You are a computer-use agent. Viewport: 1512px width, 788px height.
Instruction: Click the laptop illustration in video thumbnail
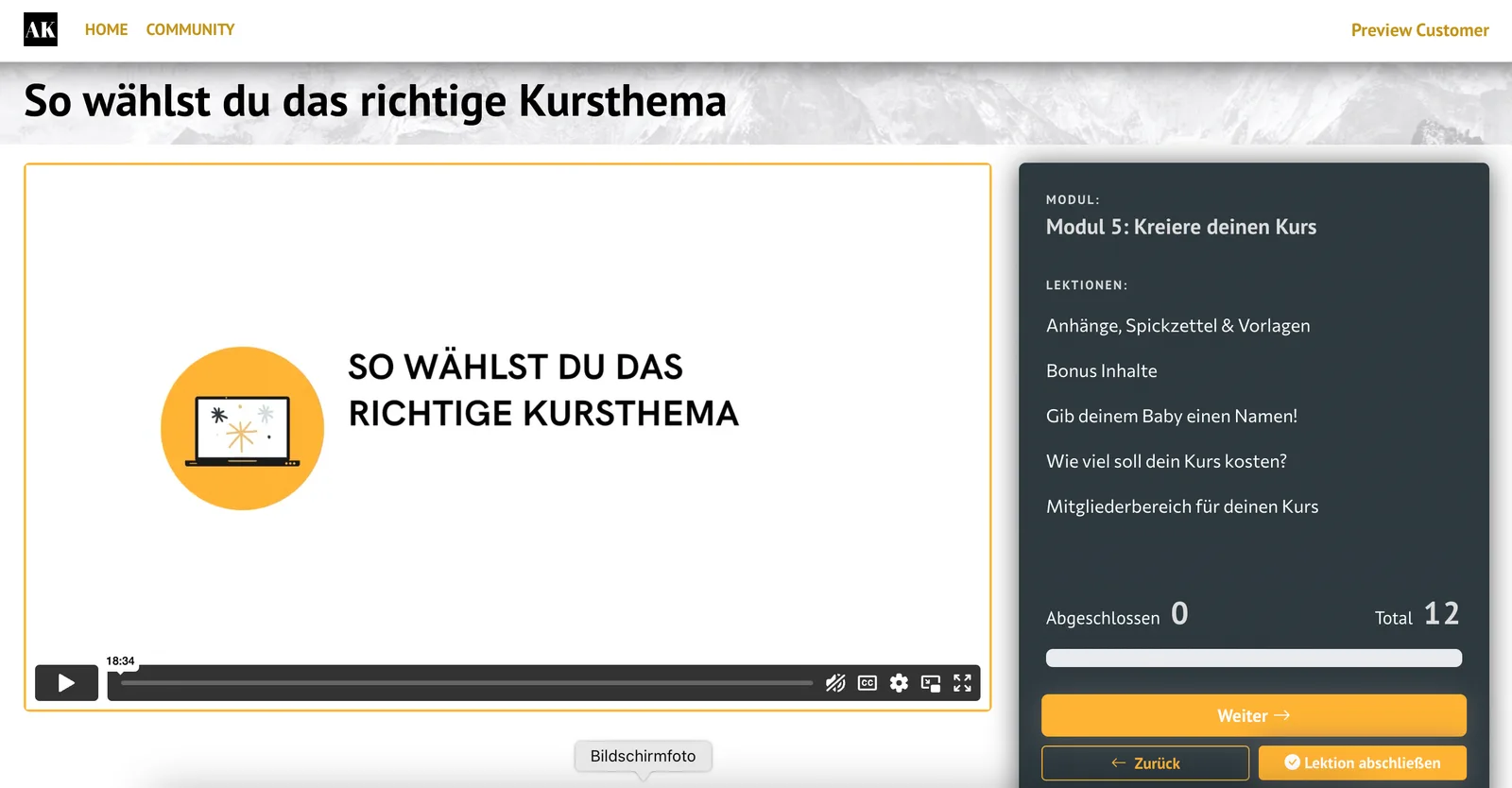[x=242, y=428]
